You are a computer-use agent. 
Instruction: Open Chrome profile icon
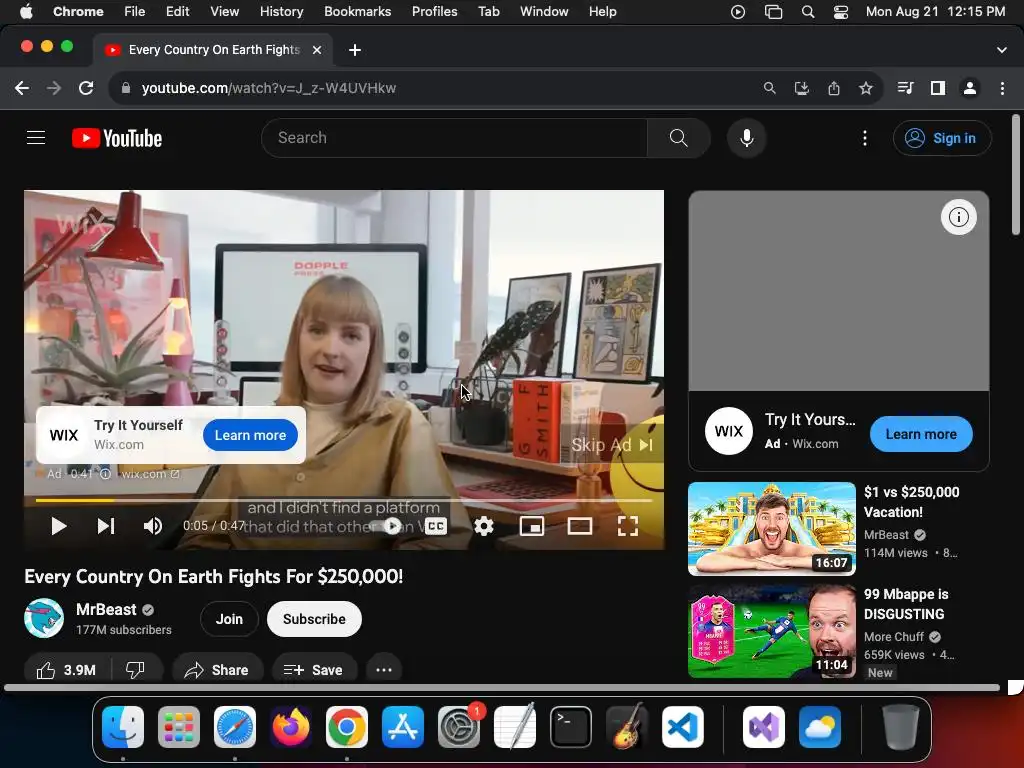[x=970, y=88]
